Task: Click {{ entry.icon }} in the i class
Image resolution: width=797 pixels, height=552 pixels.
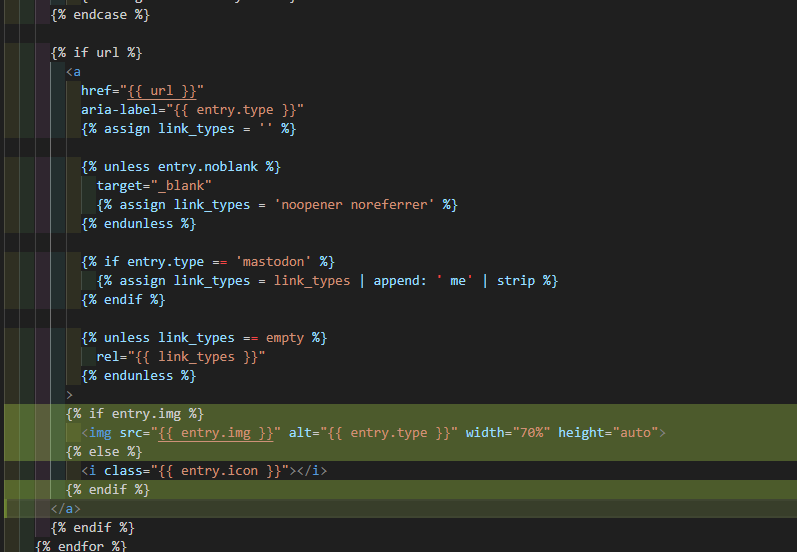Action: pyautogui.click(x=220, y=471)
